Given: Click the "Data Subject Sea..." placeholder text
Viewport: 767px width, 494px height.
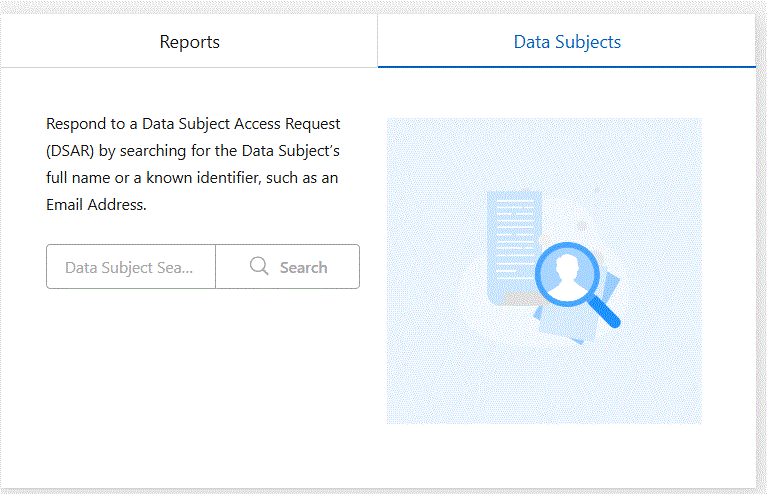Looking at the screenshot, I should [x=127, y=267].
